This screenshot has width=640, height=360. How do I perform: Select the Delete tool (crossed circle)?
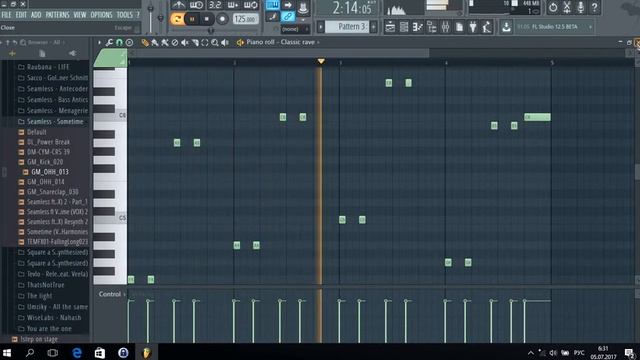click(175, 42)
